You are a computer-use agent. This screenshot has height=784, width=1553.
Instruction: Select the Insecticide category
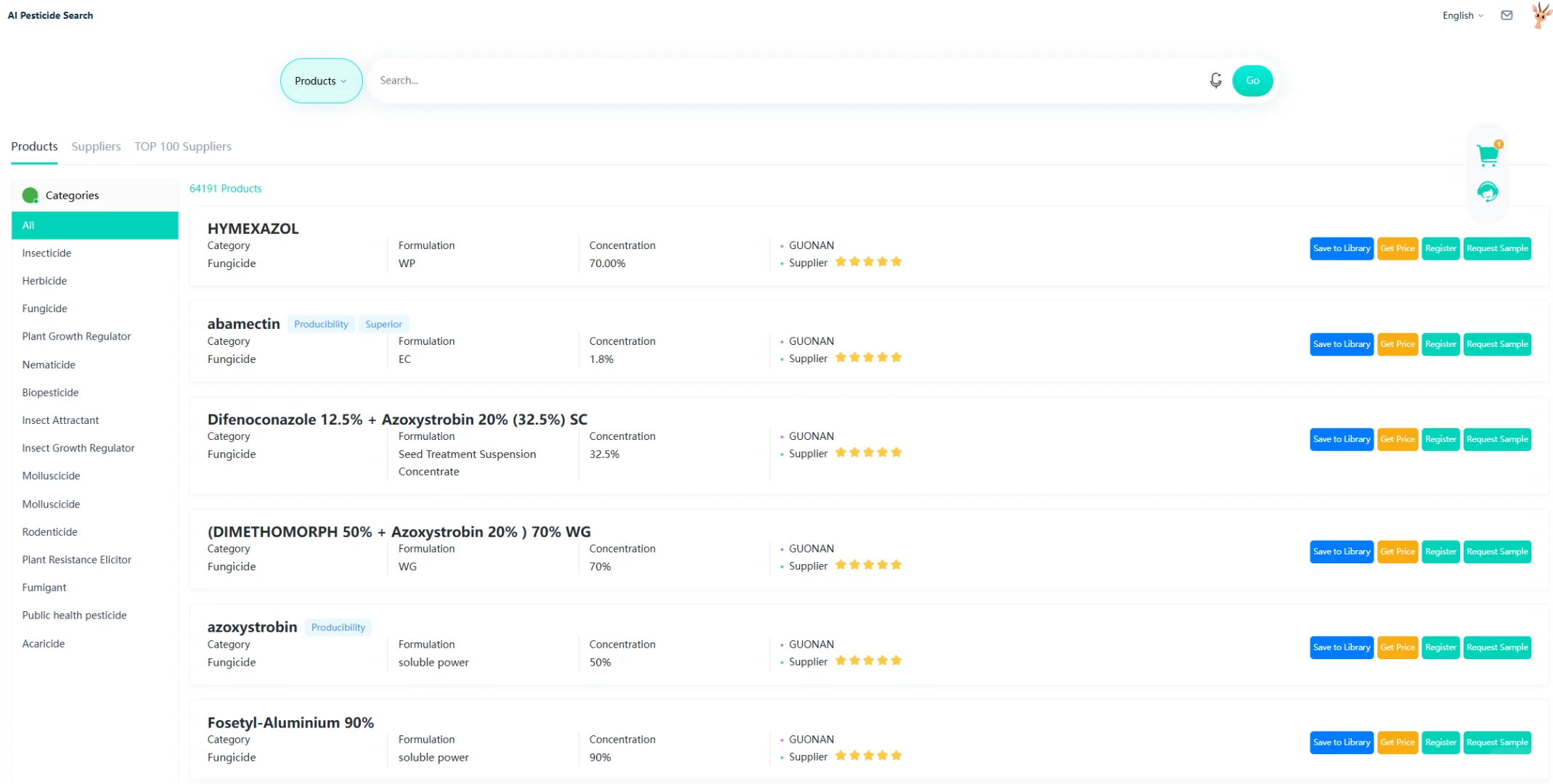[x=46, y=253]
